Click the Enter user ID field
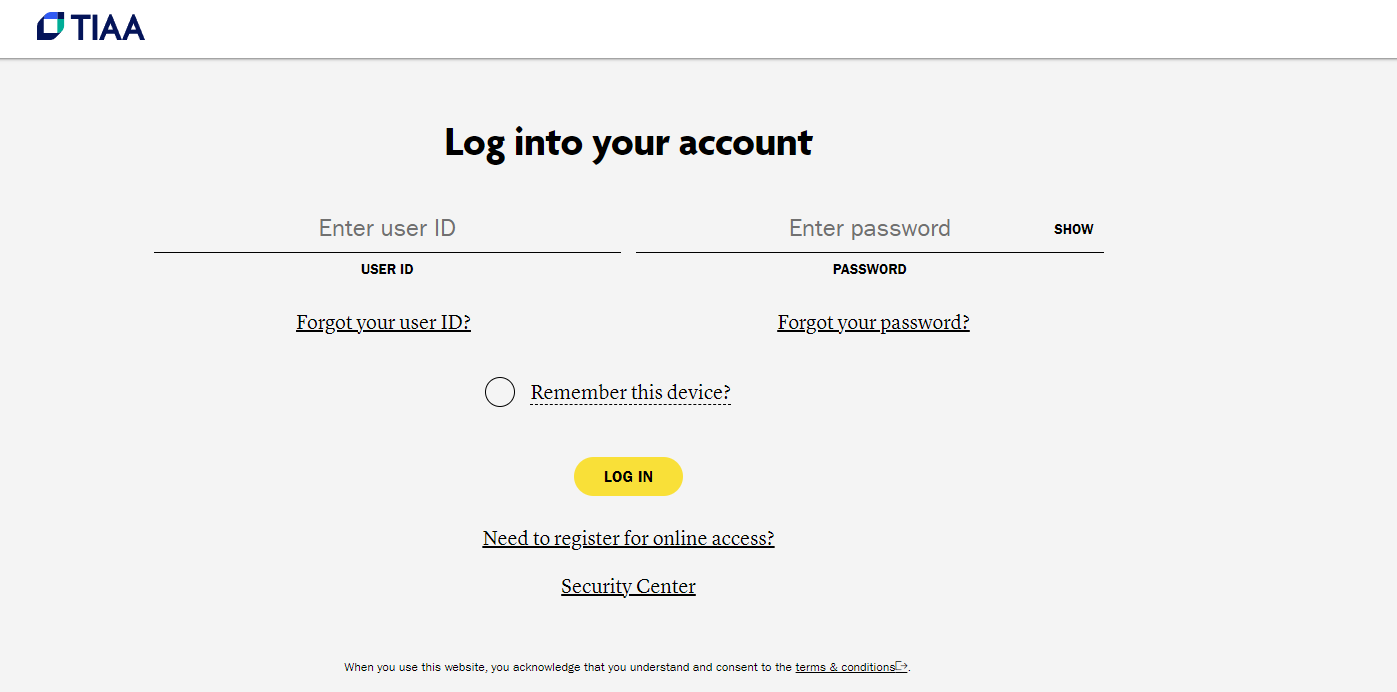Viewport: 1397px width, 692px height. (x=387, y=228)
